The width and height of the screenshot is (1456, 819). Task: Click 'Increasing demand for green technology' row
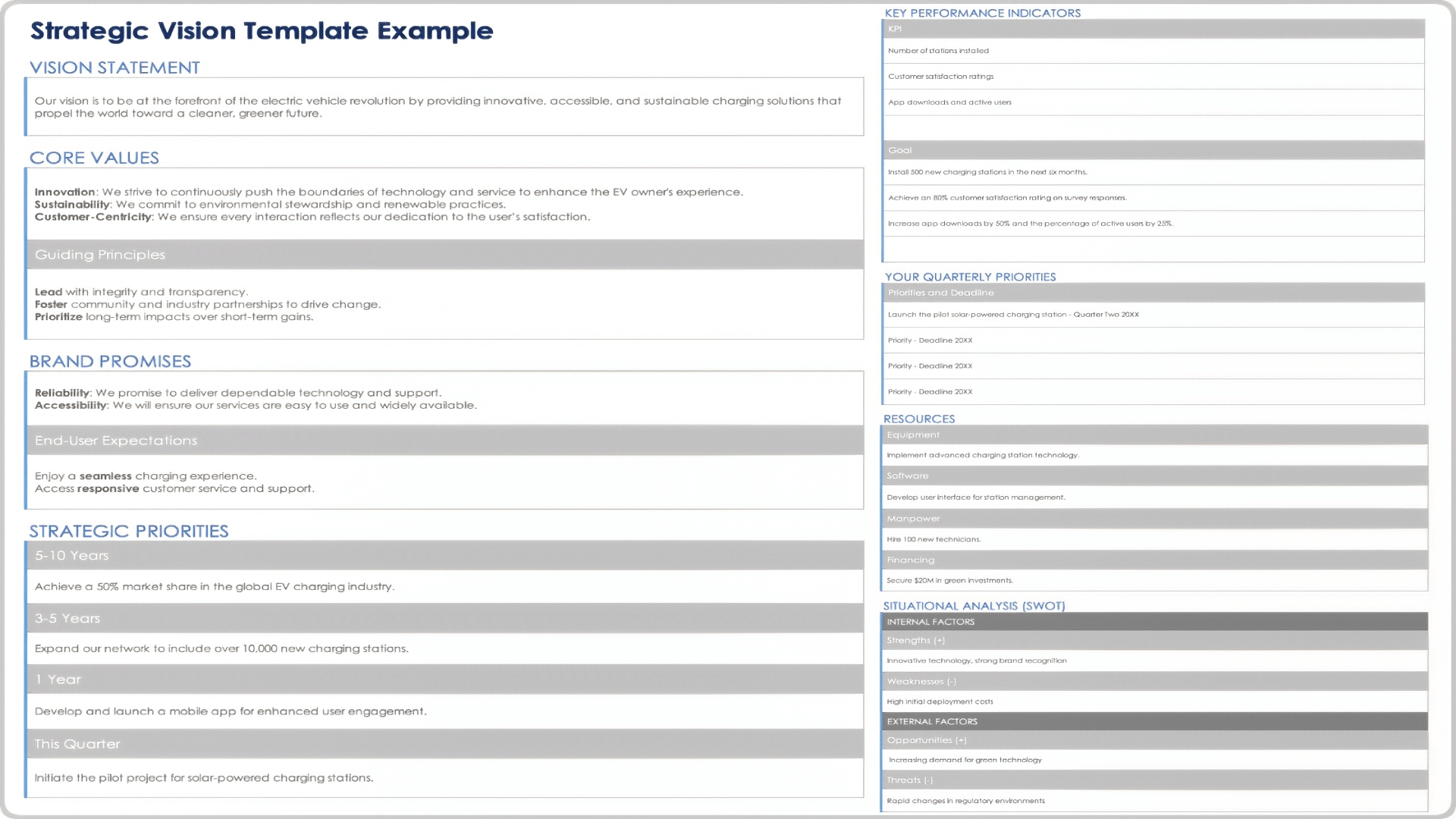(1154, 761)
